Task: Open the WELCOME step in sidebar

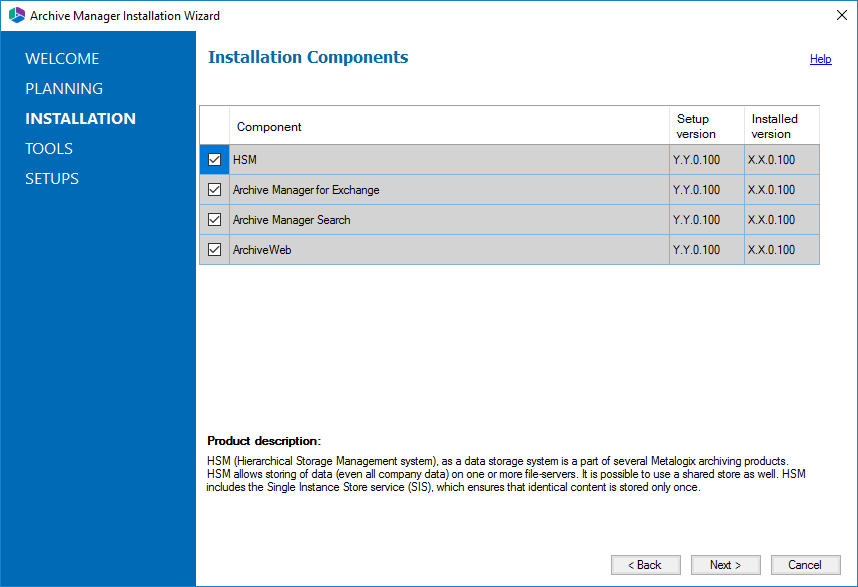Action: tap(62, 59)
